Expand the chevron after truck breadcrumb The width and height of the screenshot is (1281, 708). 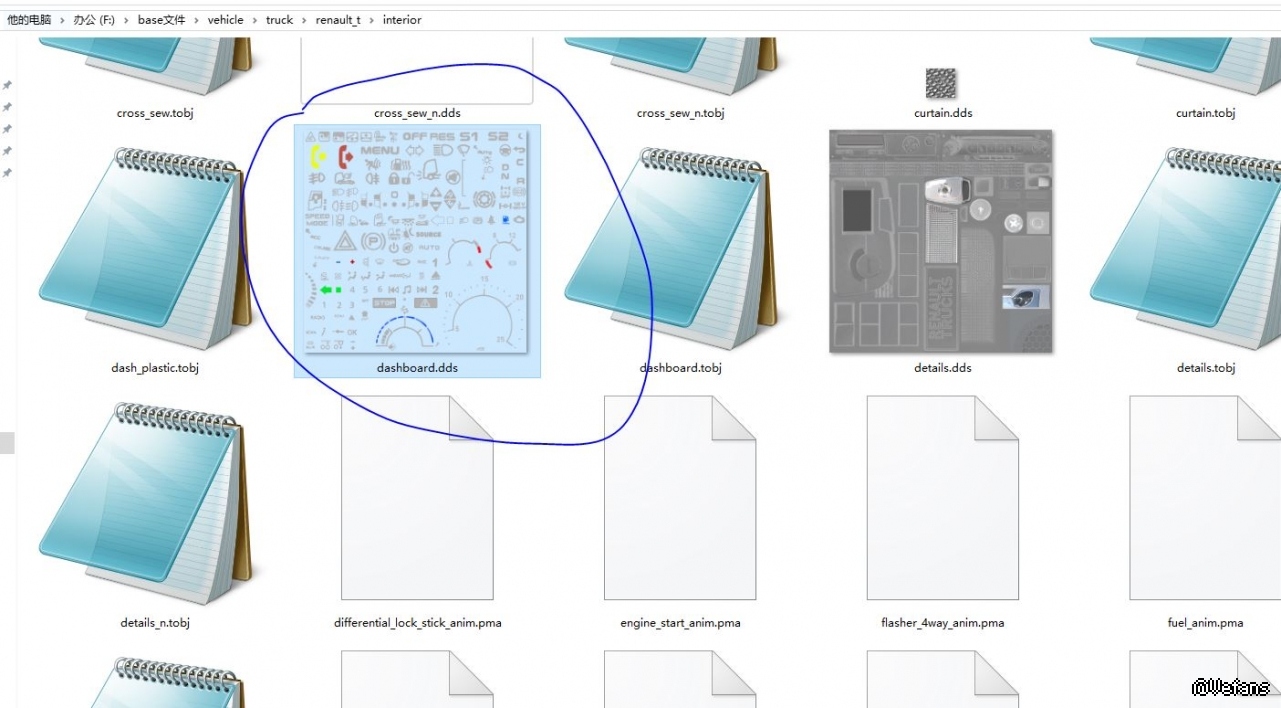click(305, 20)
